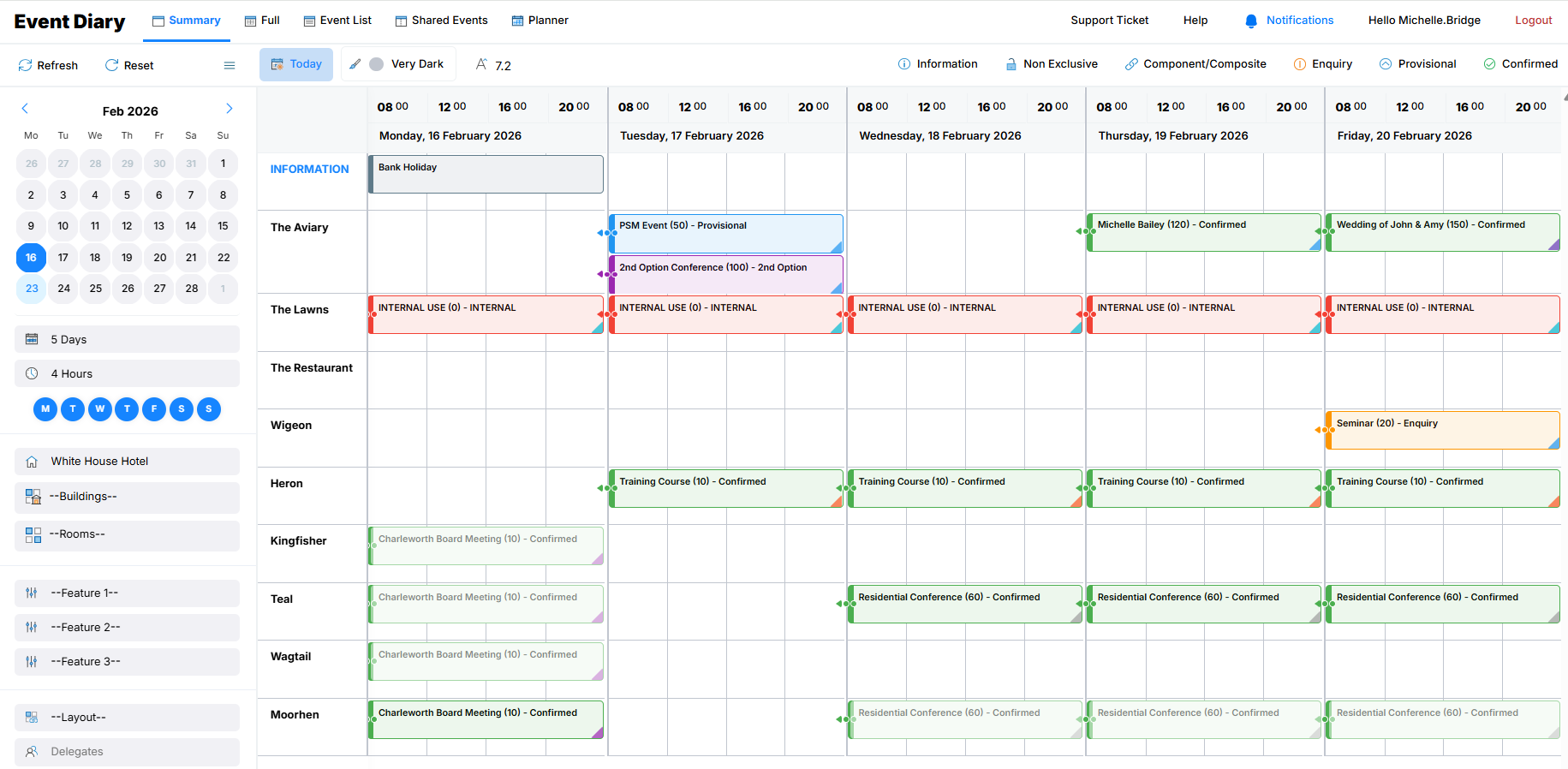Click the Today button
The height and width of the screenshot is (769, 1568).
click(x=296, y=64)
